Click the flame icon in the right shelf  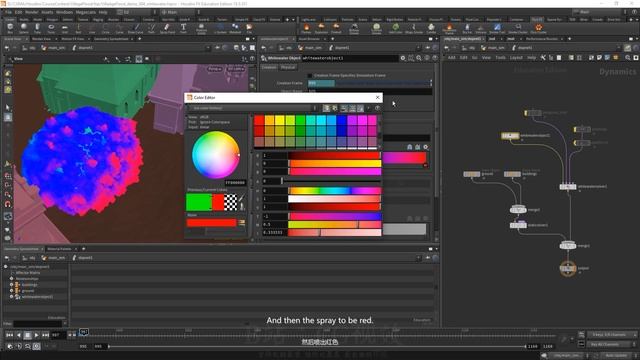(x=306, y=28)
